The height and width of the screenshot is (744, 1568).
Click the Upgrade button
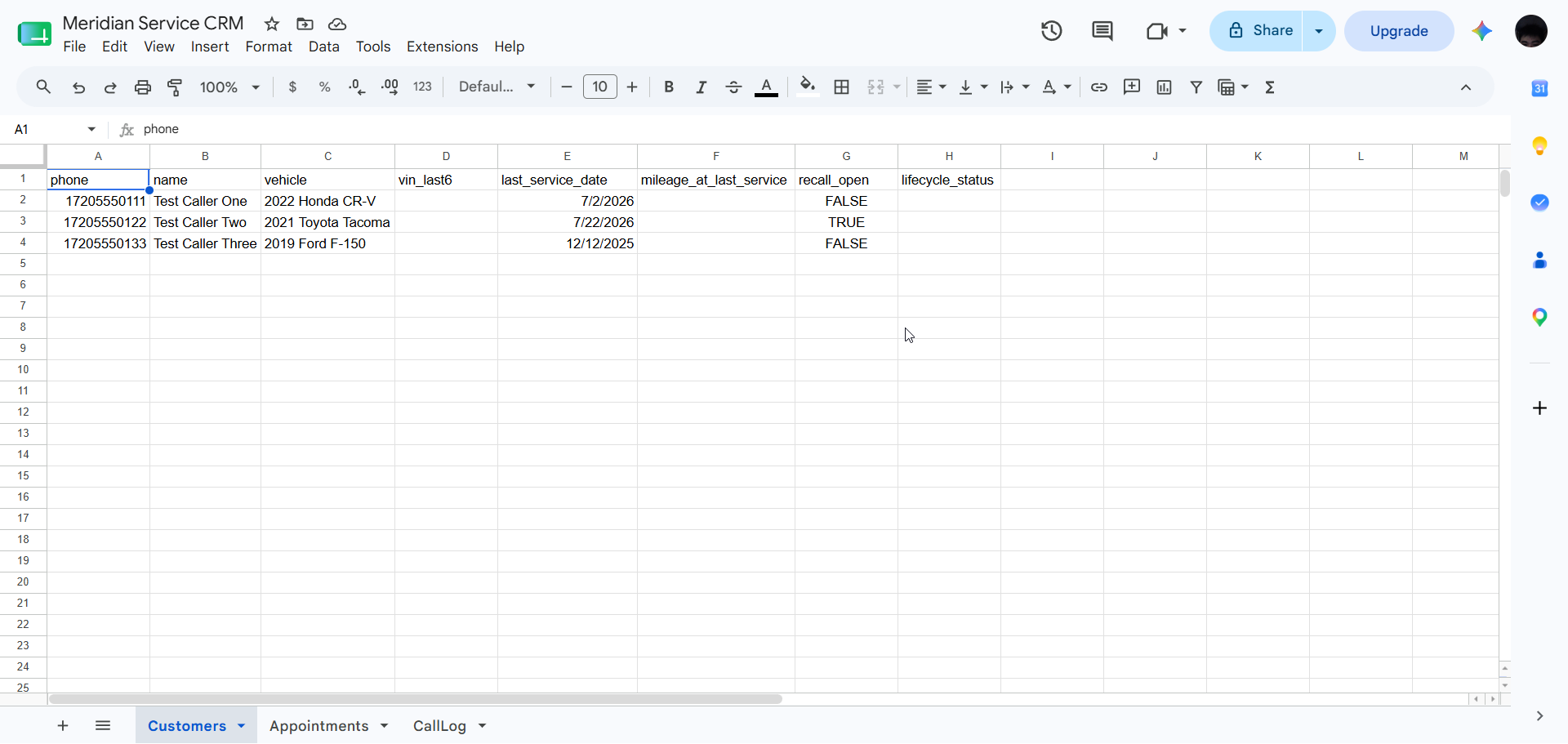(1399, 31)
